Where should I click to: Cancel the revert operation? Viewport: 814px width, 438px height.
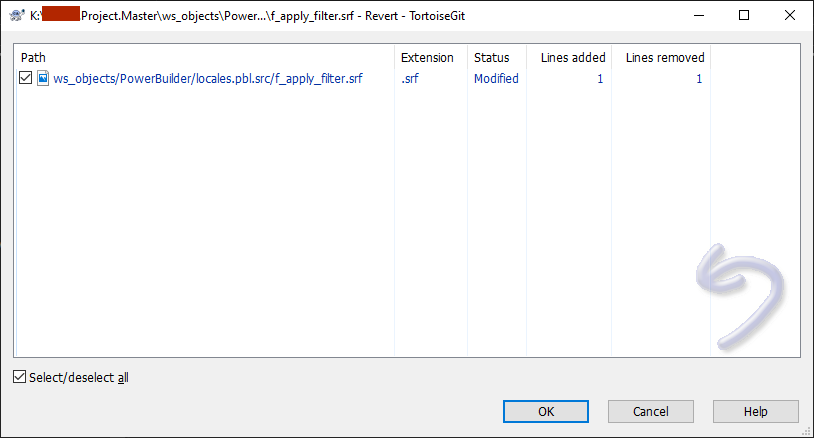click(650, 411)
